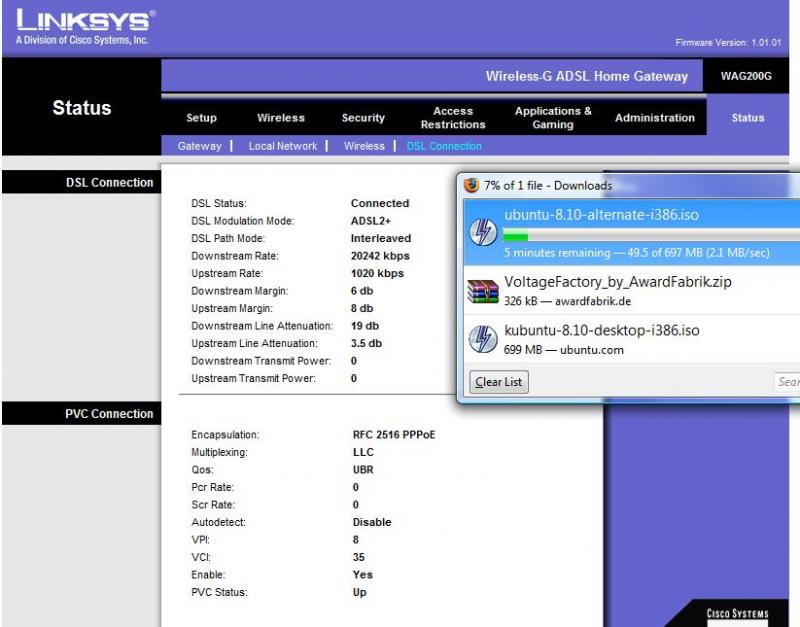Open the Gateway status sub-tab
The height and width of the screenshot is (627, 800).
point(199,146)
